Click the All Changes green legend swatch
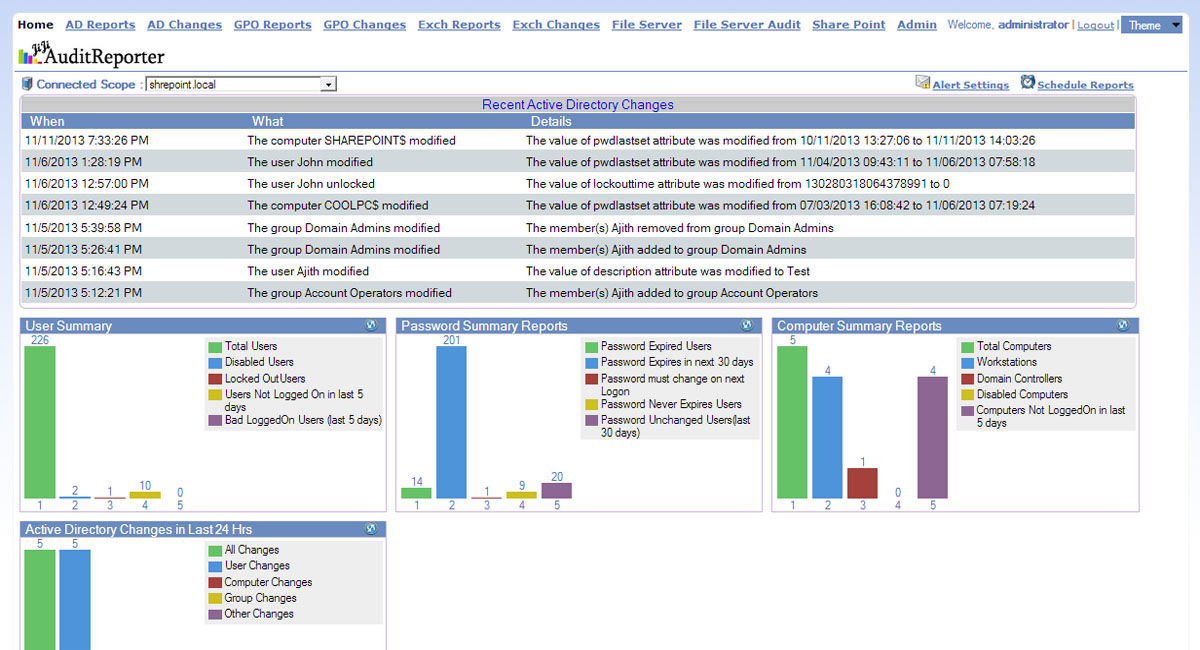 click(215, 550)
